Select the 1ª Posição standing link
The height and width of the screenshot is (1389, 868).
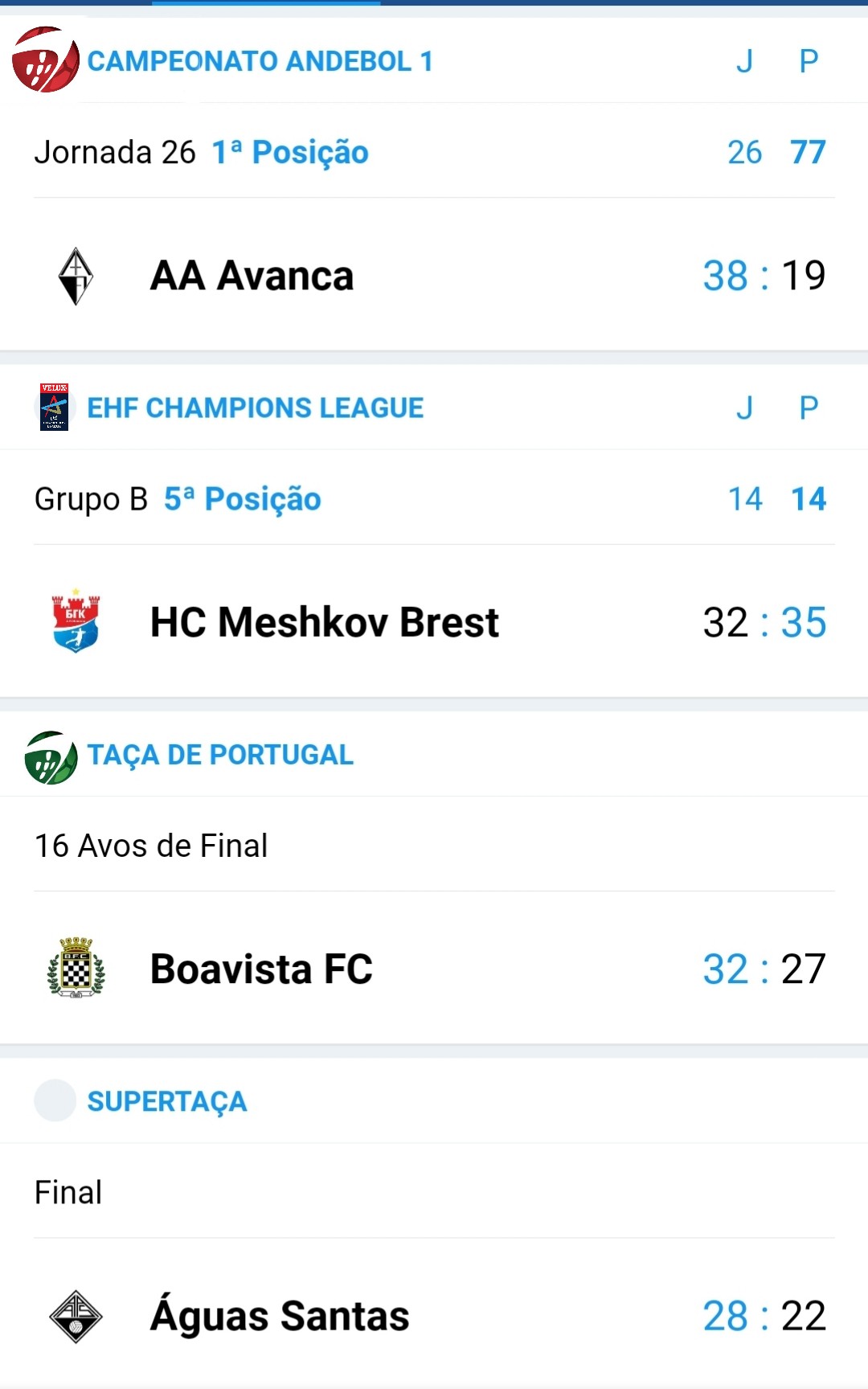coord(290,152)
